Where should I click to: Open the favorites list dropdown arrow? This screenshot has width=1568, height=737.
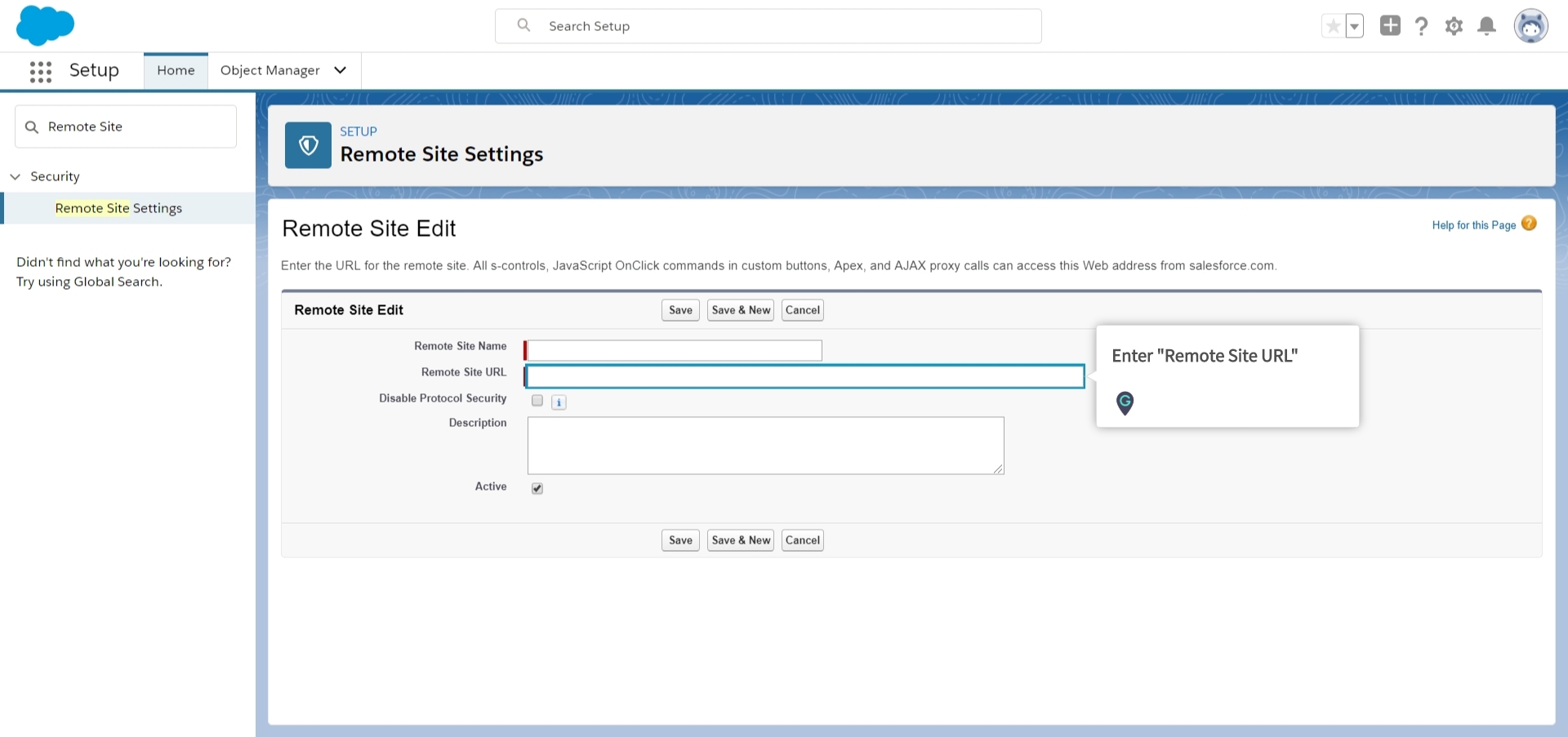point(1354,26)
